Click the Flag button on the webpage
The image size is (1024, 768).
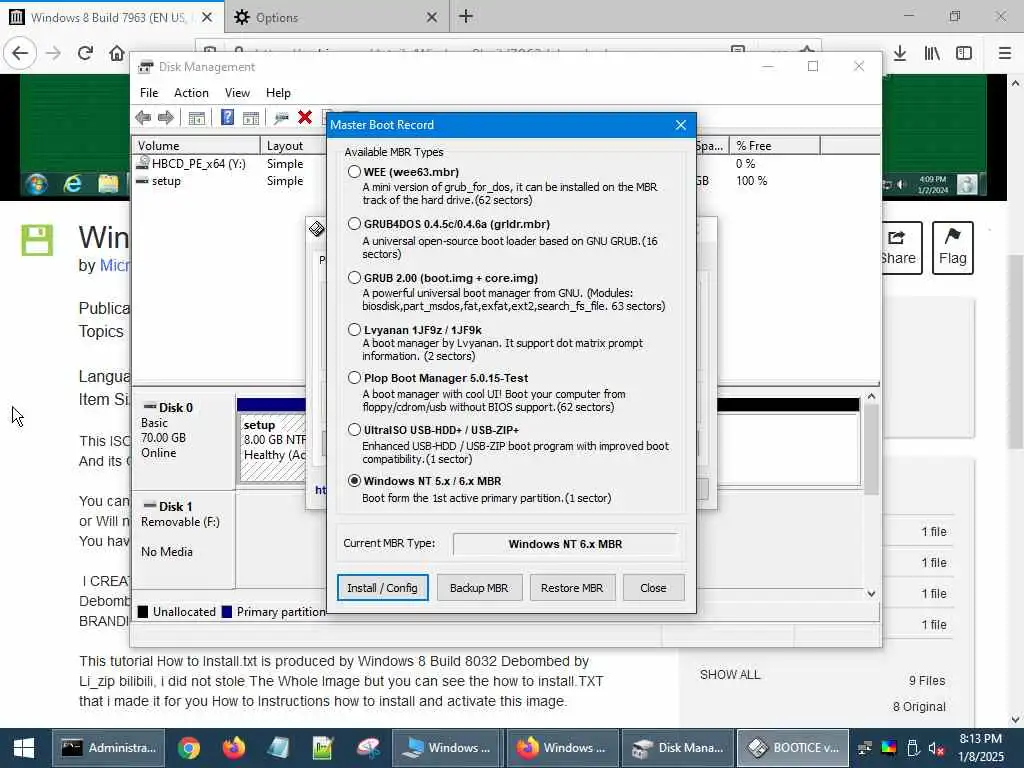(953, 248)
